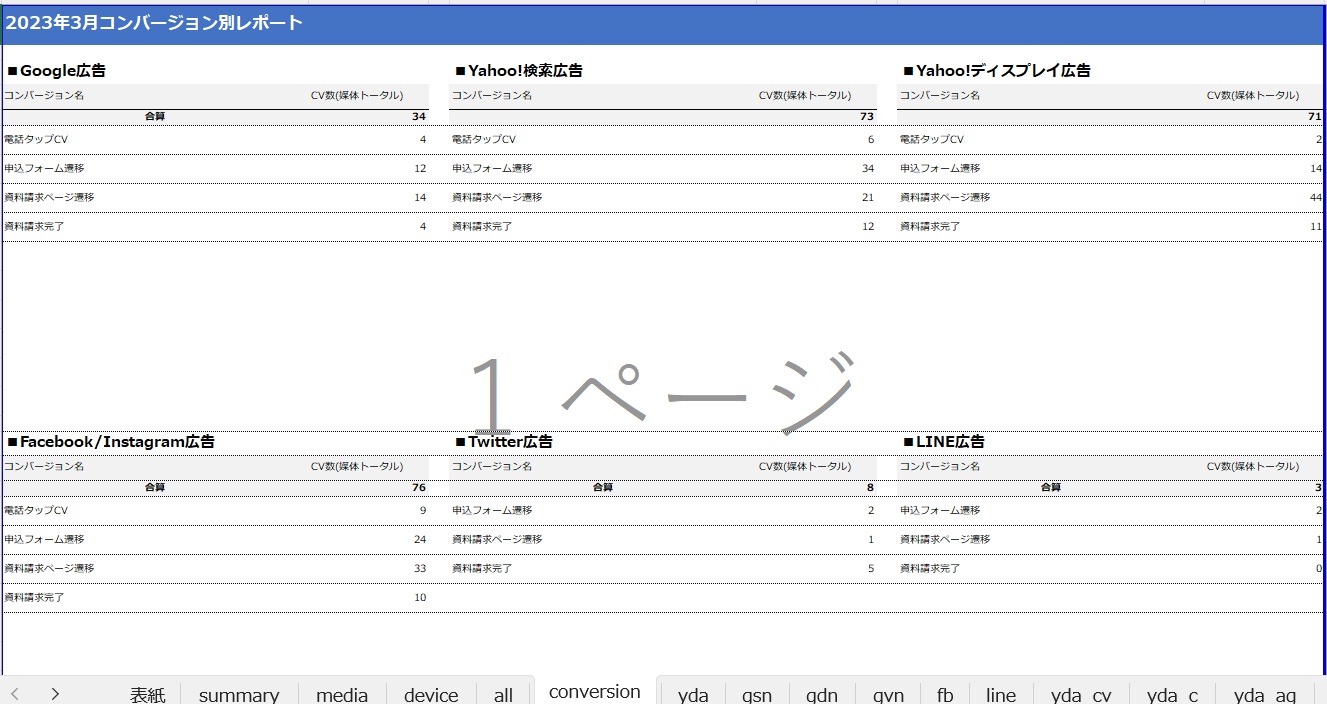The width and height of the screenshot is (1327, 704).
Task: Select the Google広告 合算 total value 34
Action: click(x=418, y=117)
